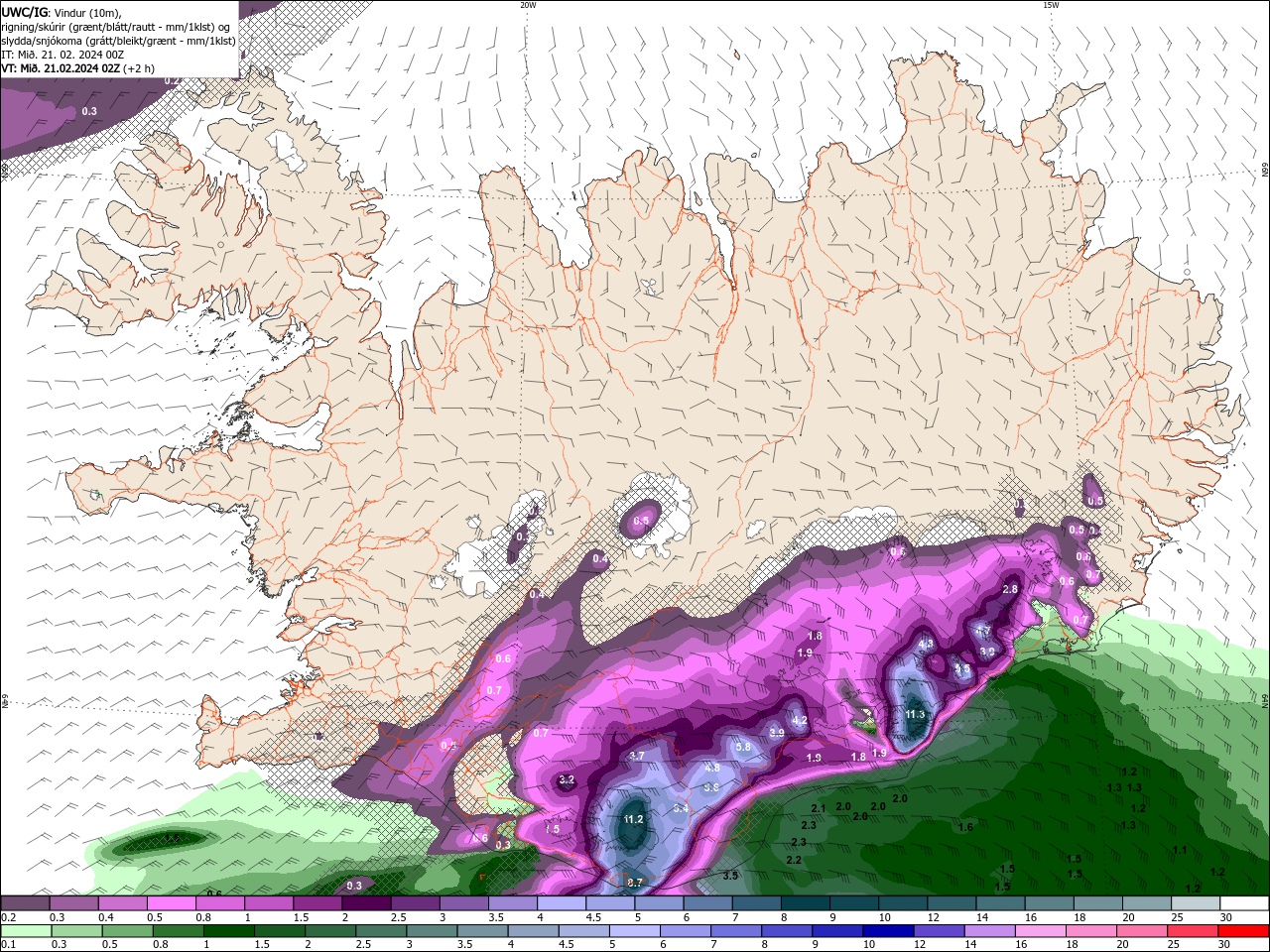
Task: Click the UWC/IG title text
Action: [26, 12]
